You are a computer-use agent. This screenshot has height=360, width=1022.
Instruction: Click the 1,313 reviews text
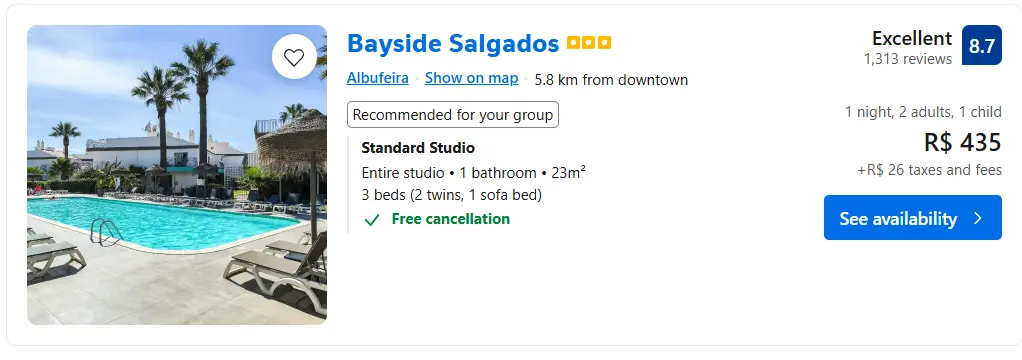908,59
